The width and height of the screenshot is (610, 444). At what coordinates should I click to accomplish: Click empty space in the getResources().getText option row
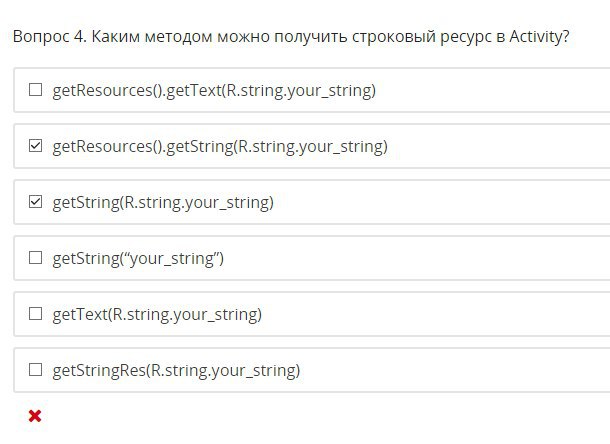490,90
